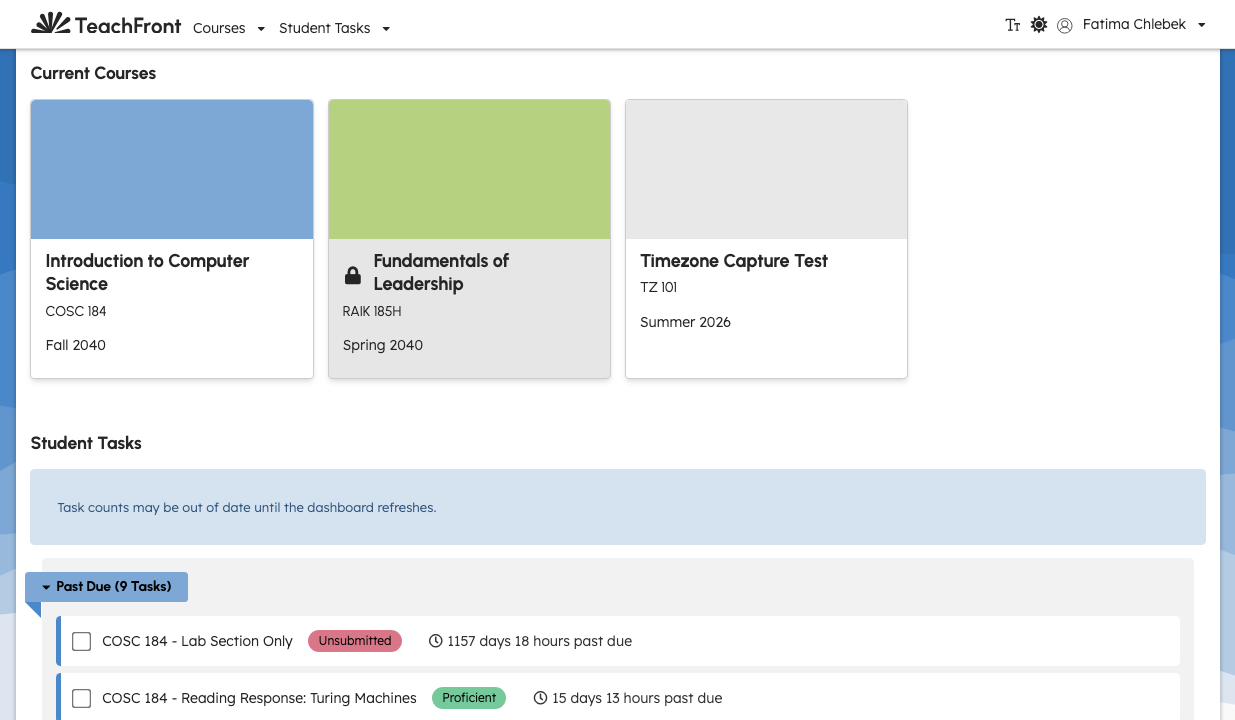The height and width of the screenshot is (720, 1235).
Task: Collapse the Past Due (9 Tasks) section
Action: (x=107, y=587)
